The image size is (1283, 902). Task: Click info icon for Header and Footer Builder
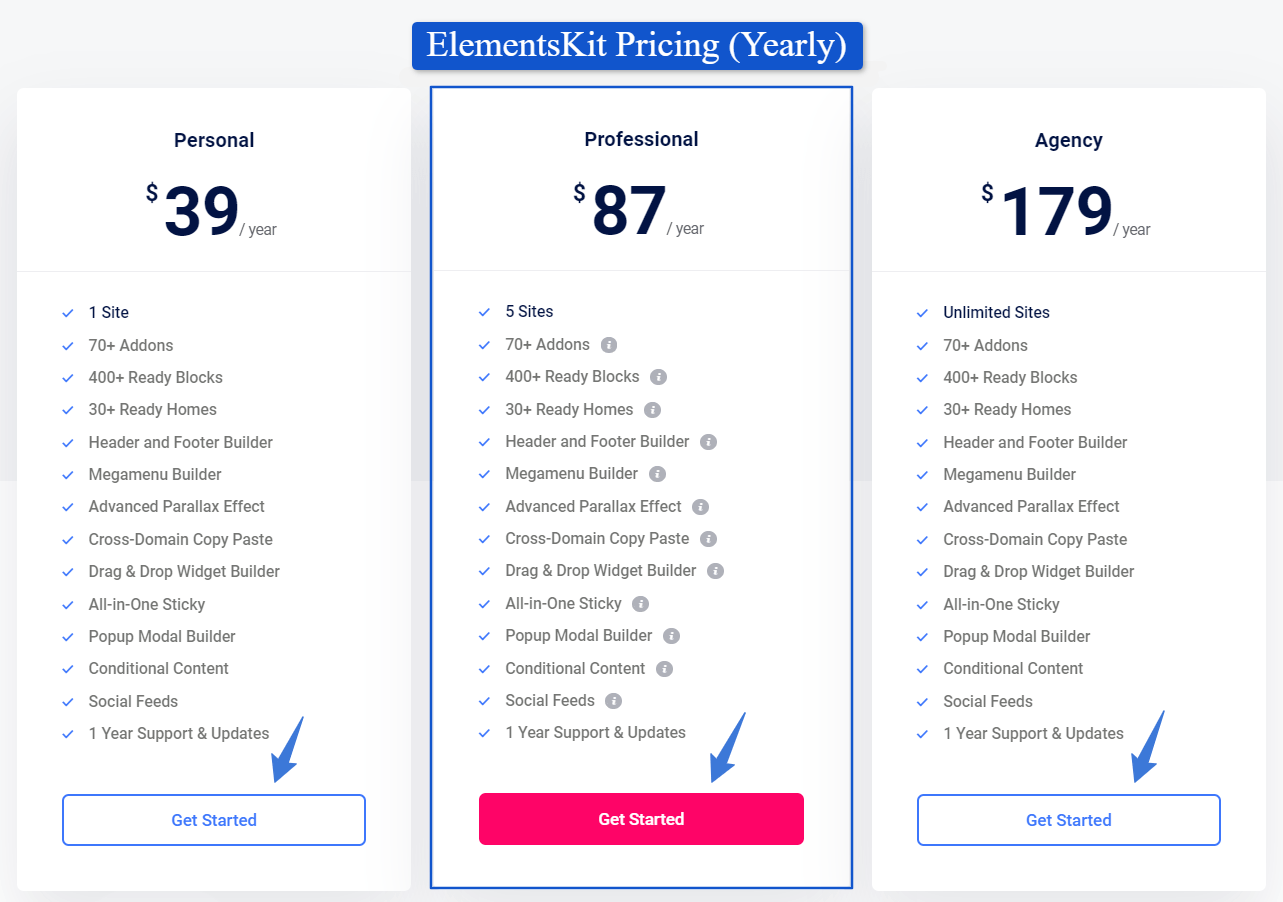[x=709, y=442]
